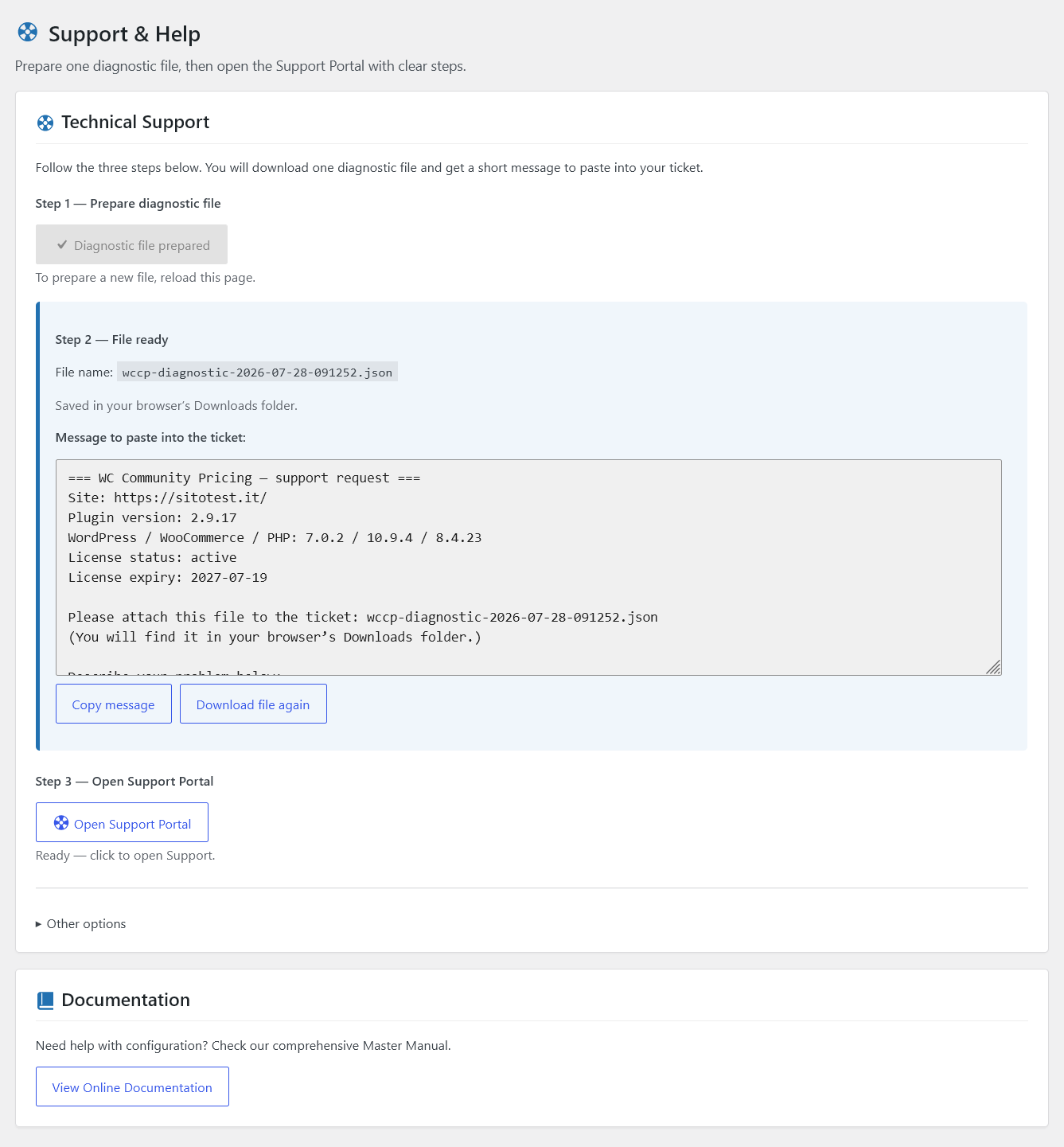Click the lifebuoy icon in Open Support Portal button

(x=61, y=823)
